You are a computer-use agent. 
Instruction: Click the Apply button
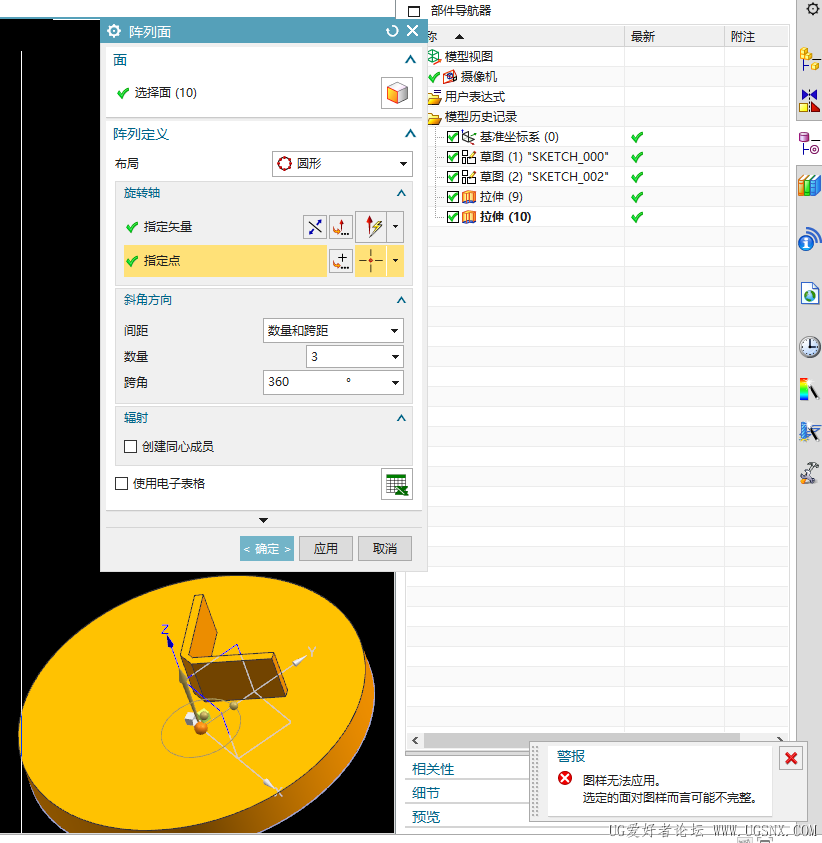click(x=326, y=549)
